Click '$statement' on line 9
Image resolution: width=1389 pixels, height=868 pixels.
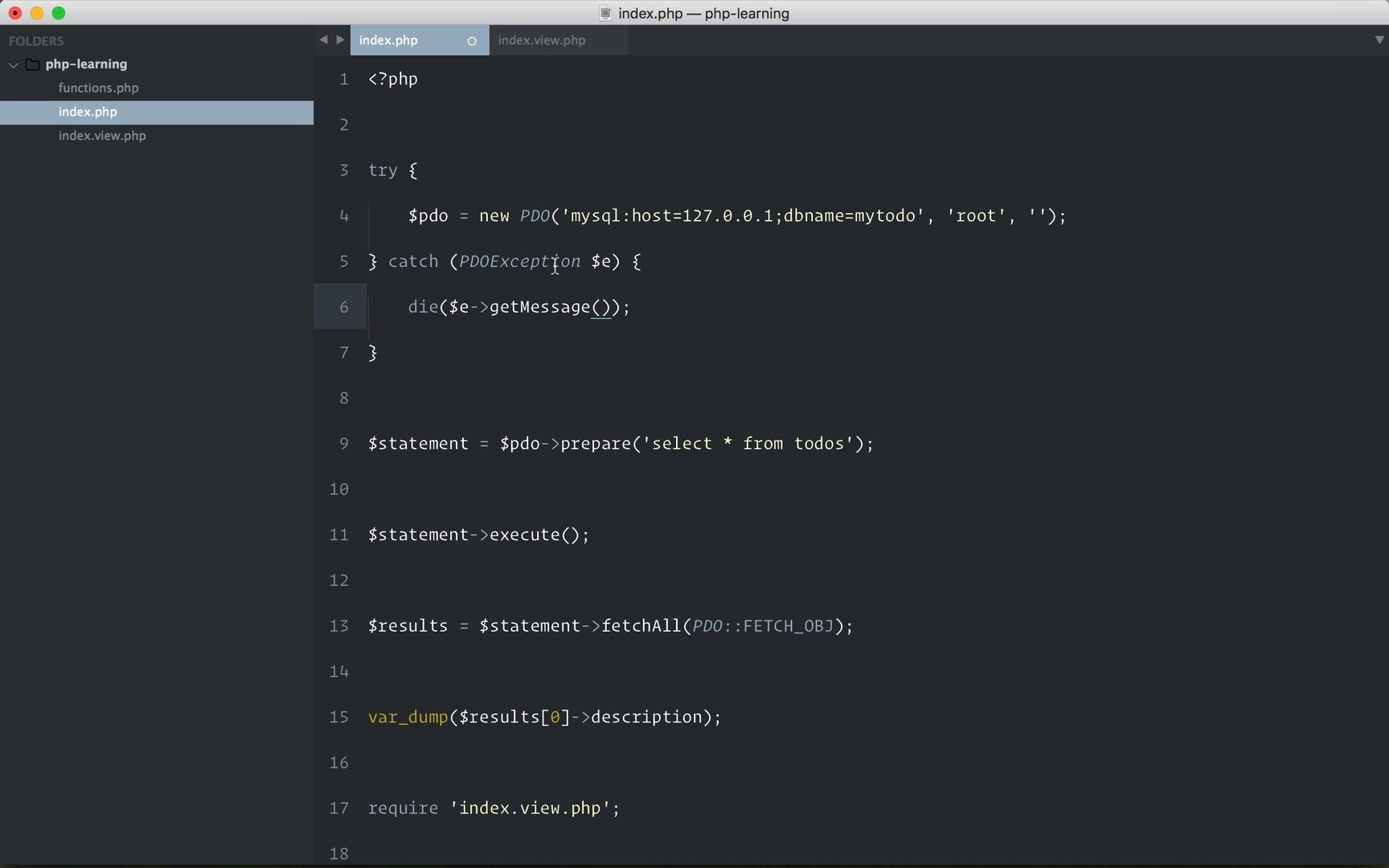click(418, 444)
